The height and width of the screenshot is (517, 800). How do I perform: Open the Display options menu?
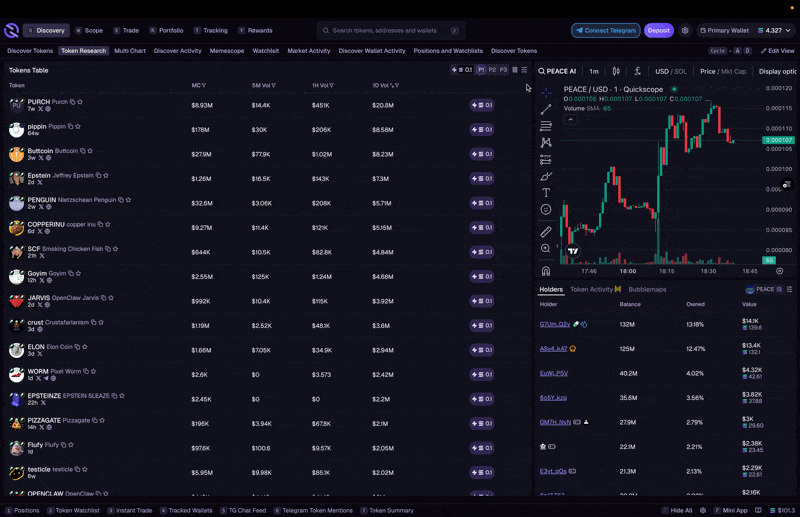[x=777, y=71]
